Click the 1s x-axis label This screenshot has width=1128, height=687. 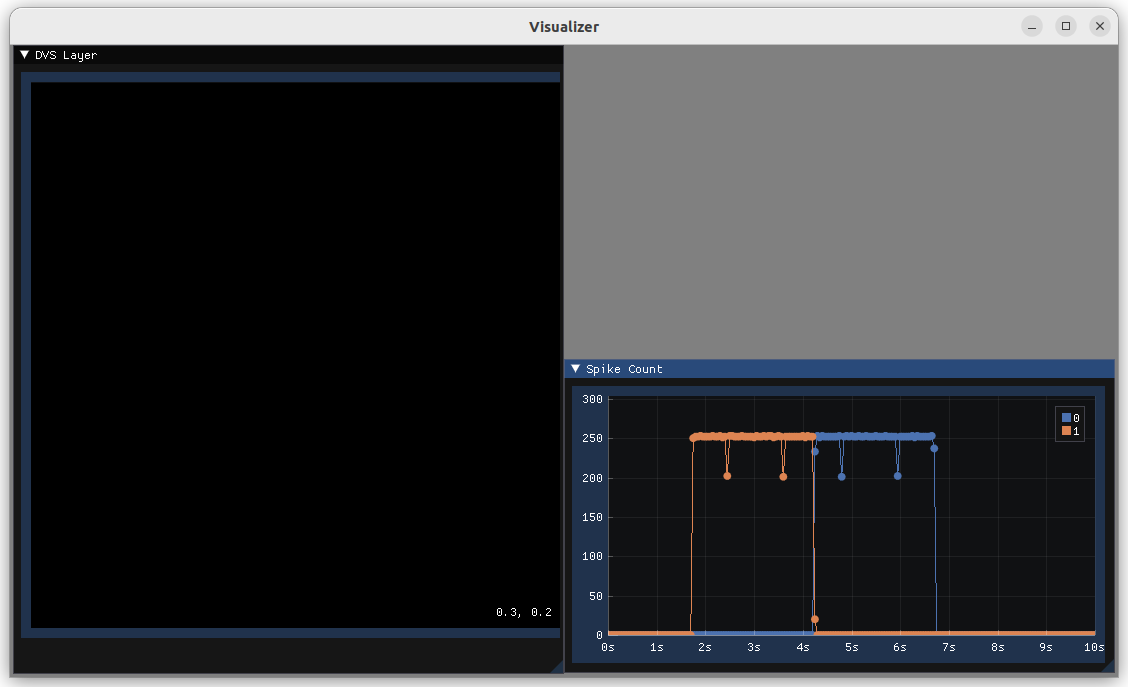coord(657,647)
